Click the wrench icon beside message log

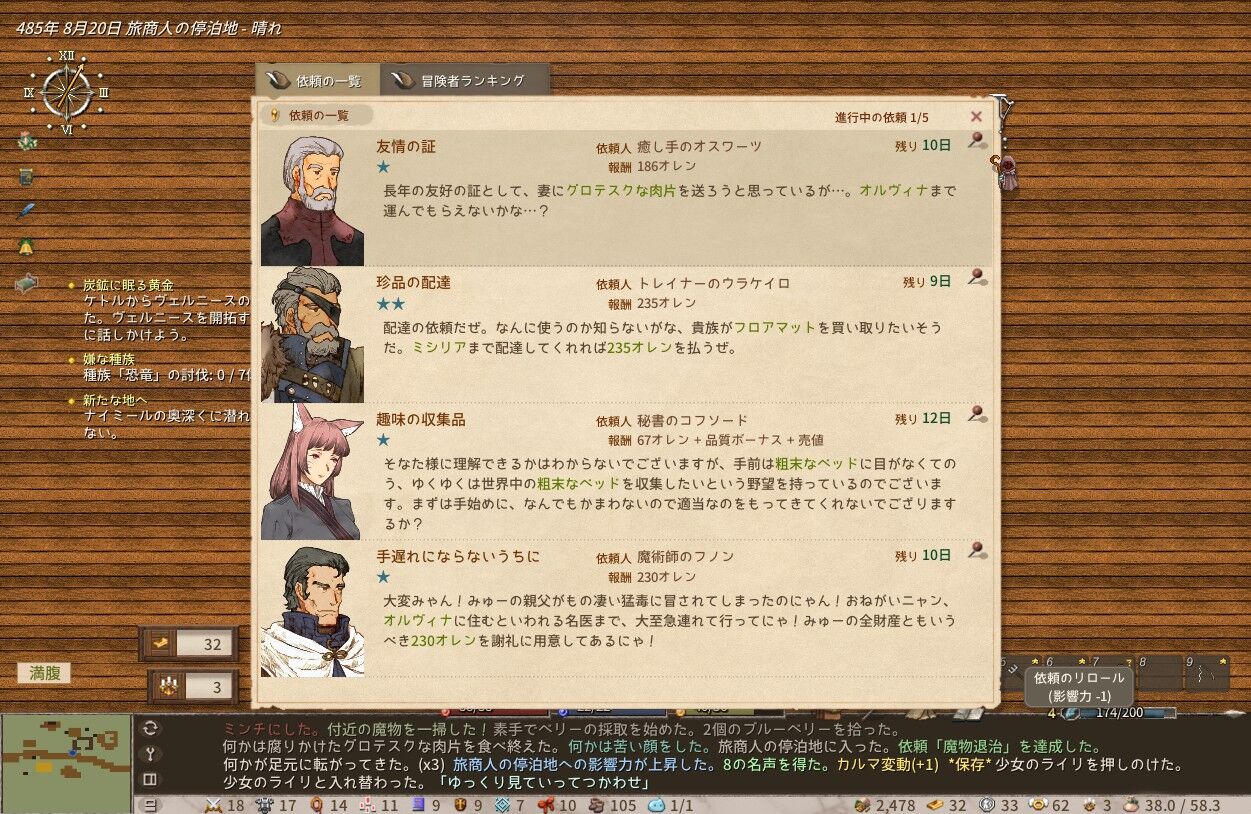click(x=151, y=754)
